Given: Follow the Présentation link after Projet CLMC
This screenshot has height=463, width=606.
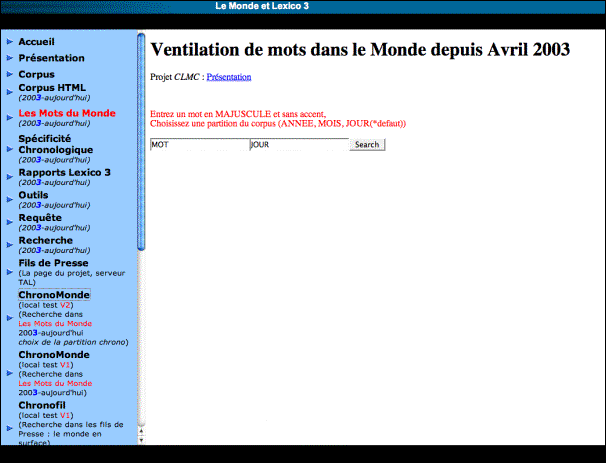Looking at the screenshot, I should [229, 77].
